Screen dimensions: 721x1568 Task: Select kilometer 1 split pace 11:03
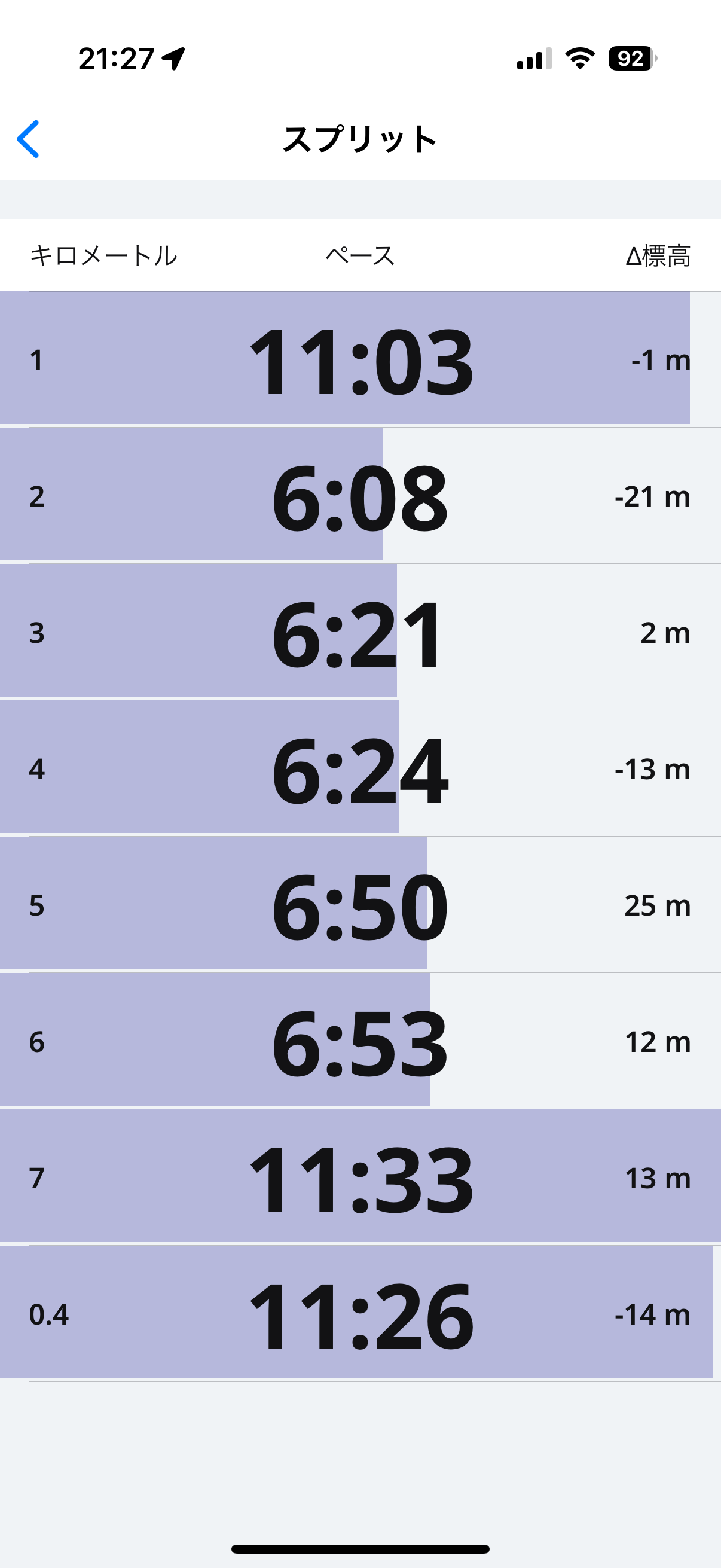point(360,361)
